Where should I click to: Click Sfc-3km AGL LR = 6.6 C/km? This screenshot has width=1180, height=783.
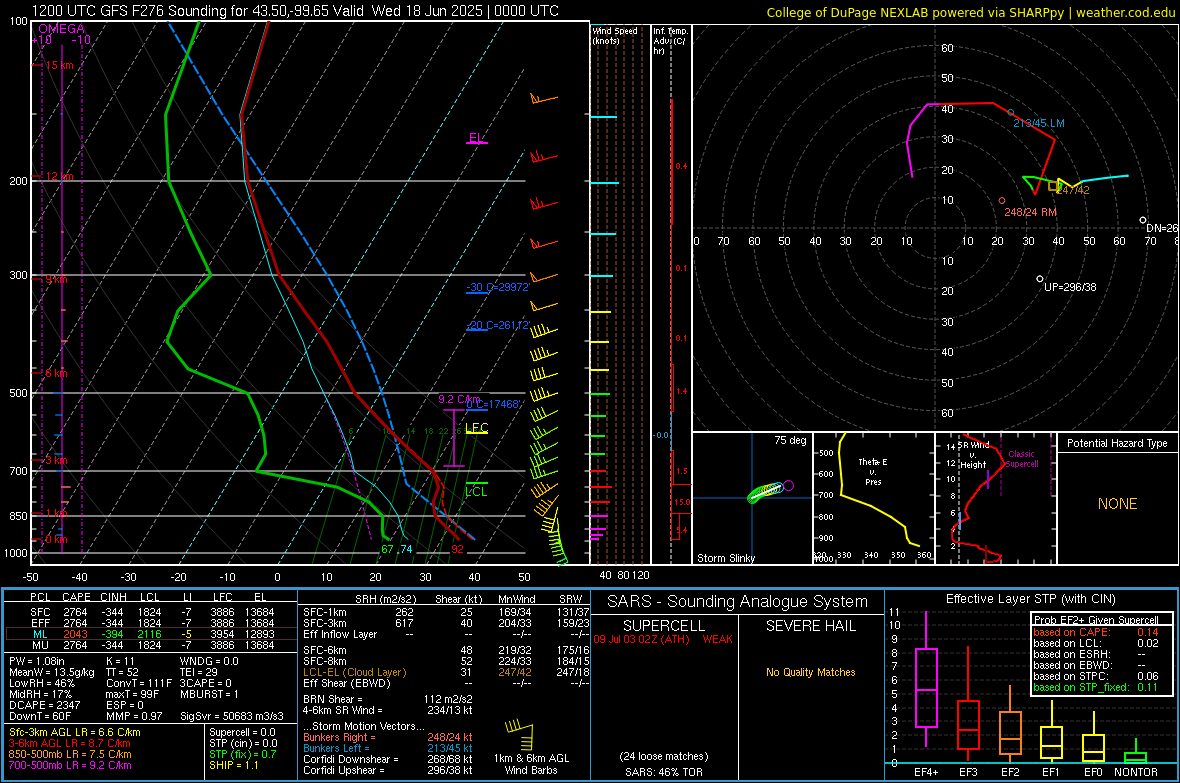[x=75, y=732]
